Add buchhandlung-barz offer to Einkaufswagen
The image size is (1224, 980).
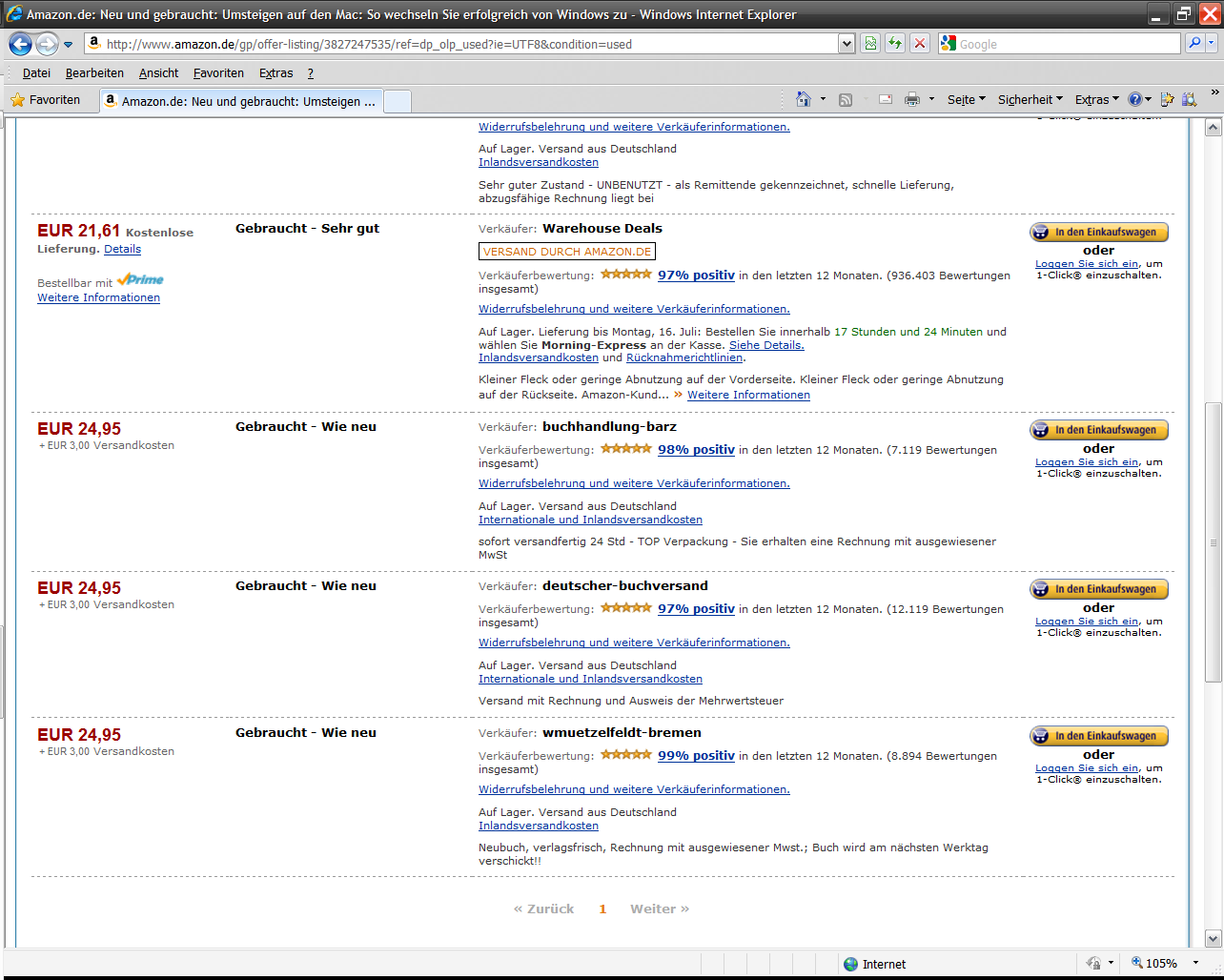(1099, 430)
